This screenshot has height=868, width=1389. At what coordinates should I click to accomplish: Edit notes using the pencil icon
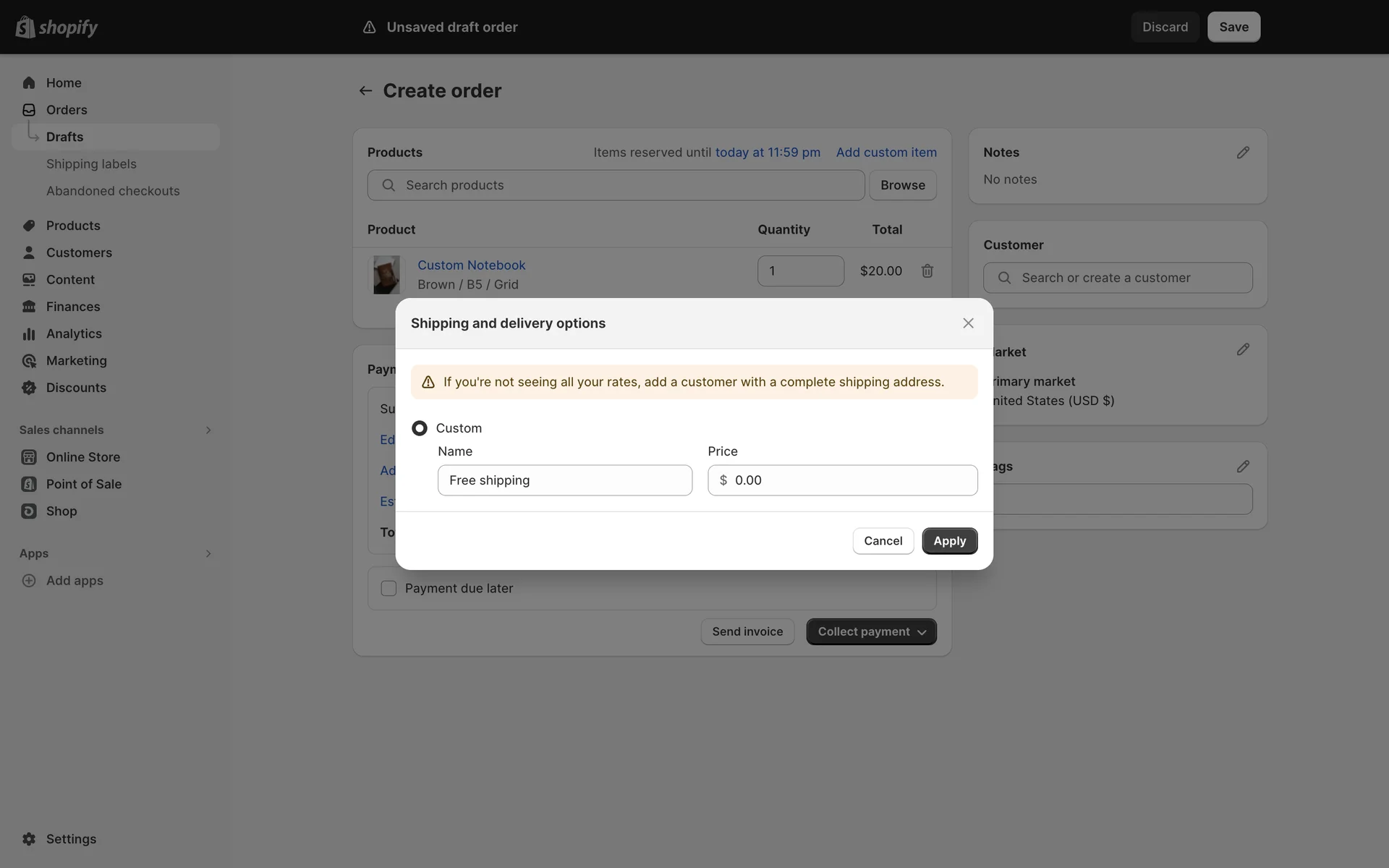pos(1242,153)
